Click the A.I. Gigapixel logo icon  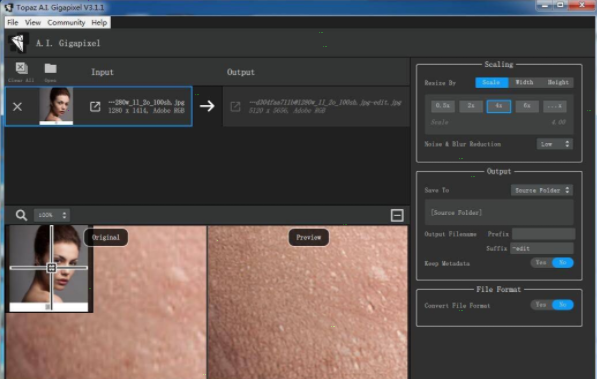tap(18, 43)
